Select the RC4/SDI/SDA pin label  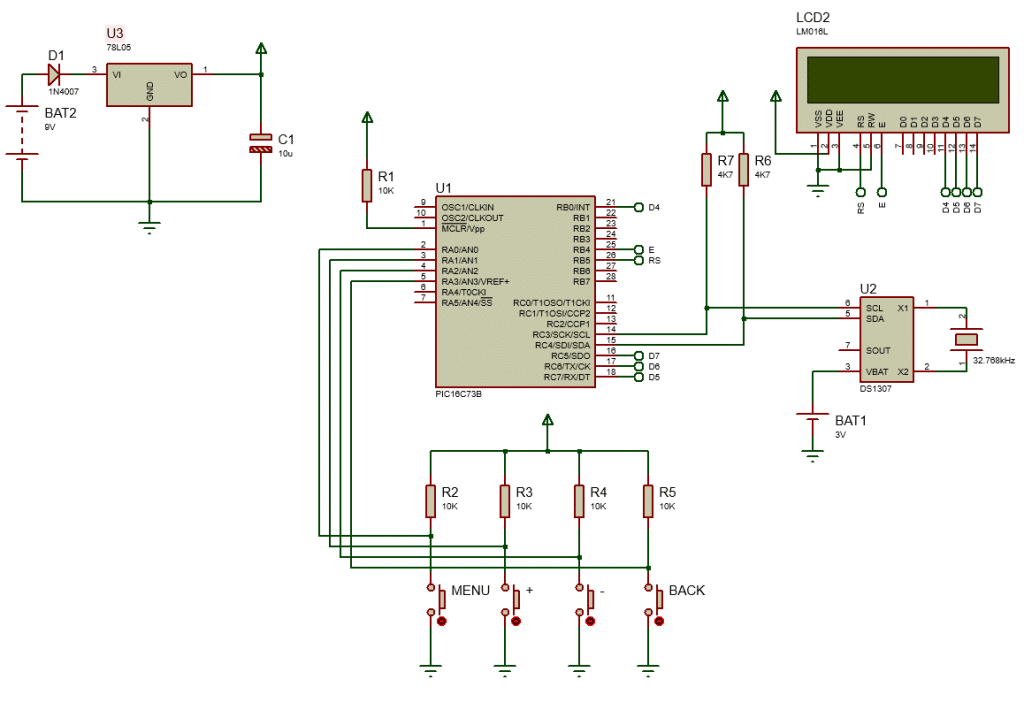[x=562, y=345]
